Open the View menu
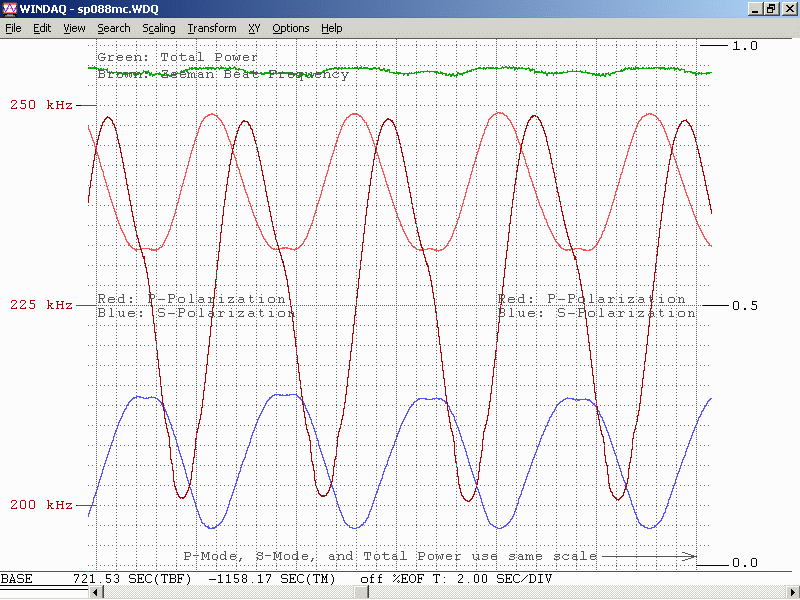Image resolution: width=800 pixels, height=600 pixels. coord(74,28)
